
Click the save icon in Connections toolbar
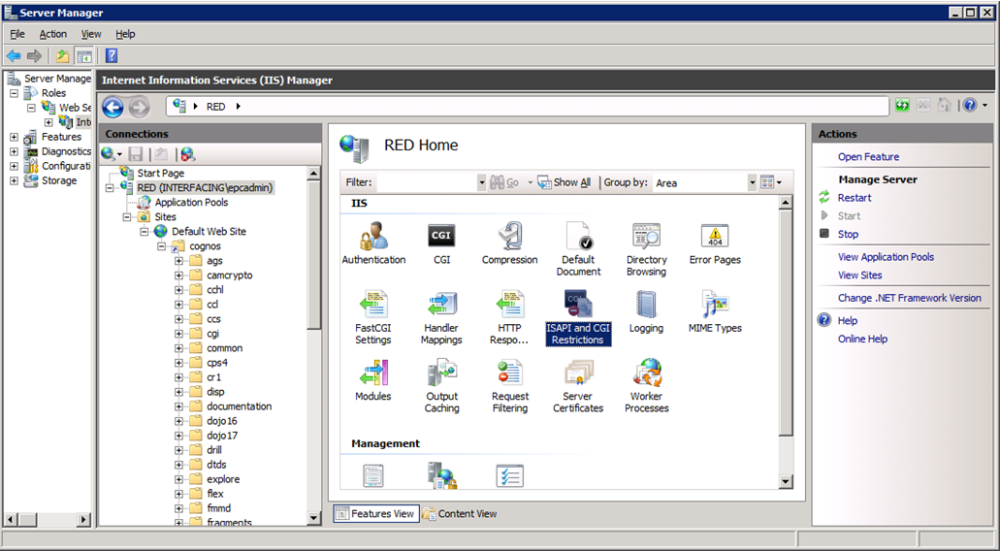pos(135,154)
